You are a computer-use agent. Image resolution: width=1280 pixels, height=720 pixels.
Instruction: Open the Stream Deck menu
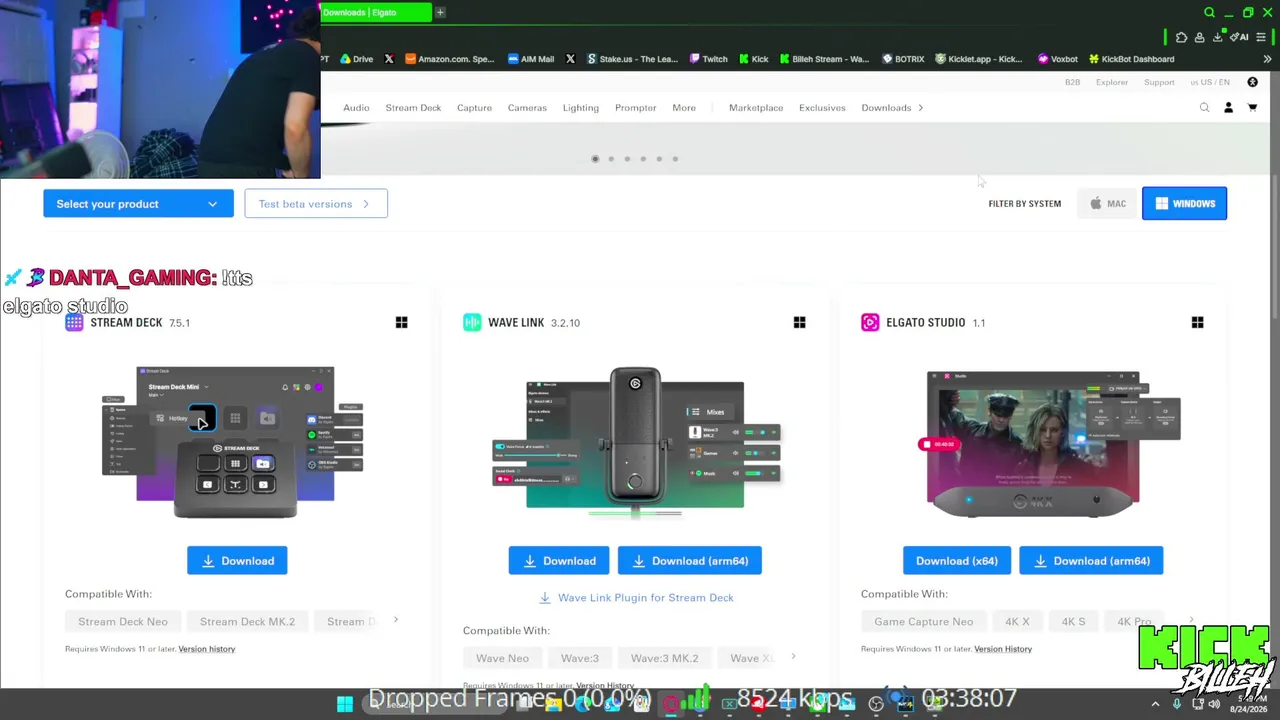(x=413, y=108)
